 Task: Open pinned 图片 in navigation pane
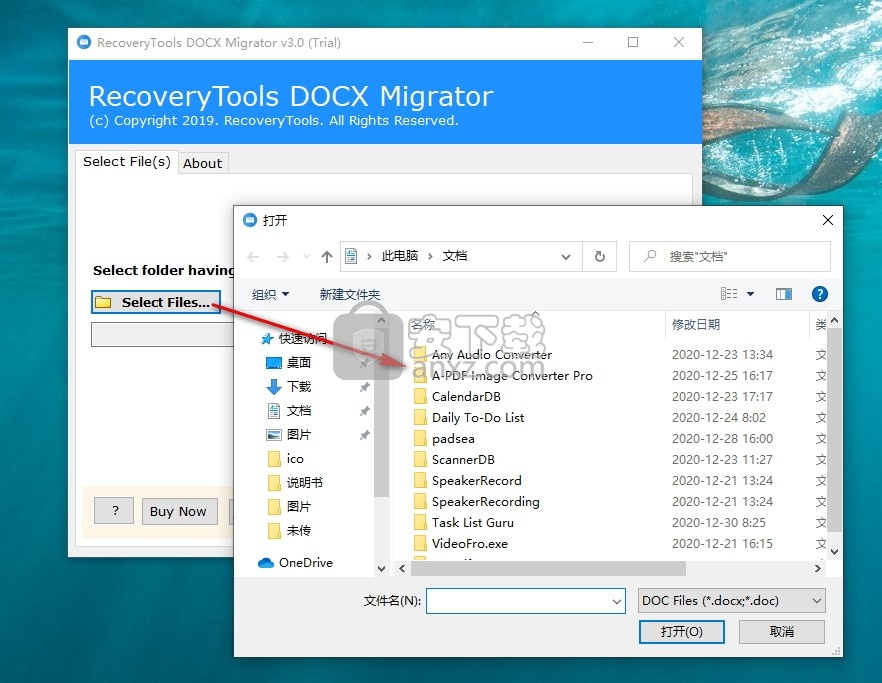tap(299, 434)
